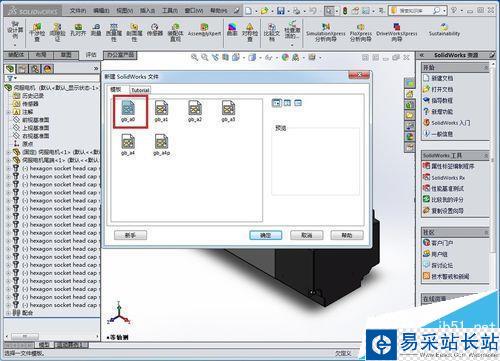Open the Sustainability tool
This screenshot has width=500, height=361.
pos(444,30)
